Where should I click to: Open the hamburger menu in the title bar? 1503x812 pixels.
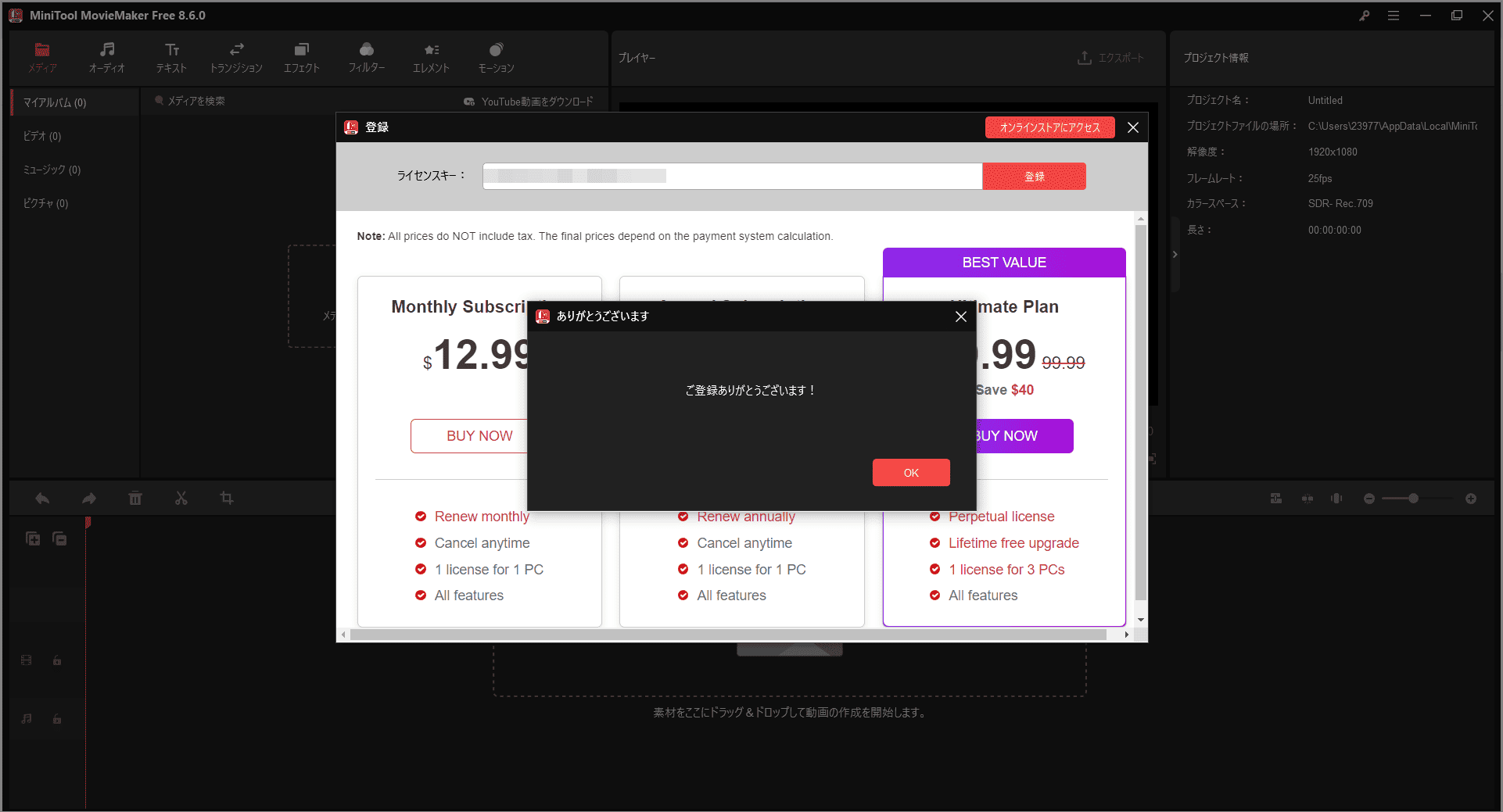1394,15
